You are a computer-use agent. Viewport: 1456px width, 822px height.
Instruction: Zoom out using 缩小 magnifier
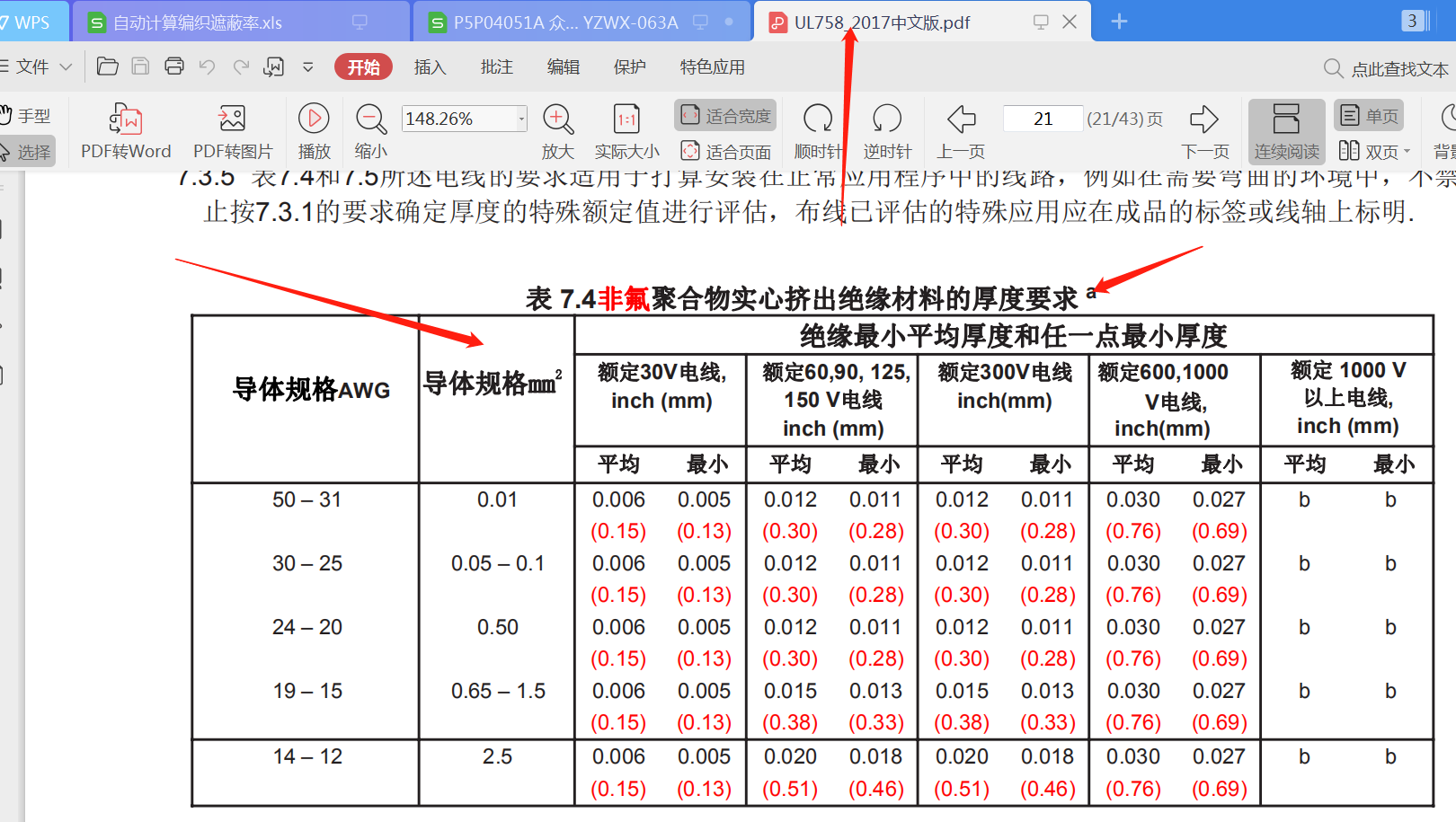[370, 119]
